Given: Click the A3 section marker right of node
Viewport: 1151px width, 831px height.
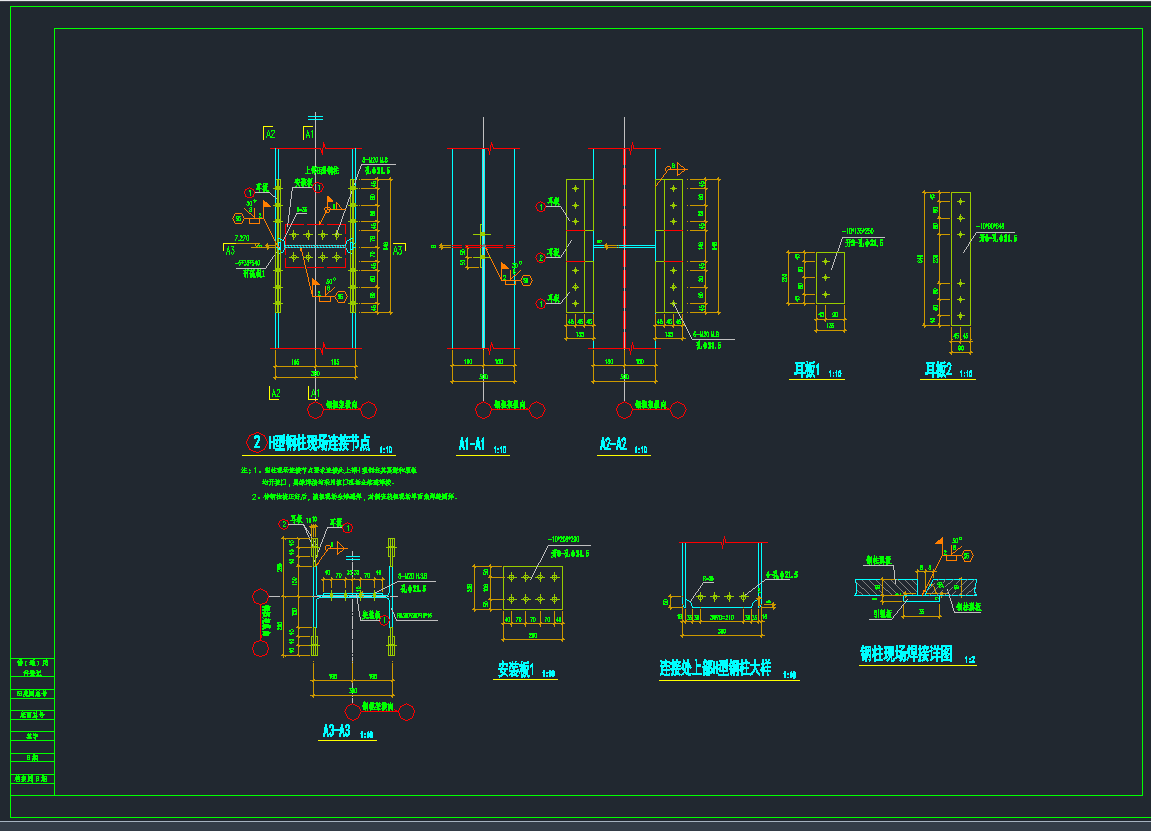Looking at the screenshot, I should pos(398,251).
